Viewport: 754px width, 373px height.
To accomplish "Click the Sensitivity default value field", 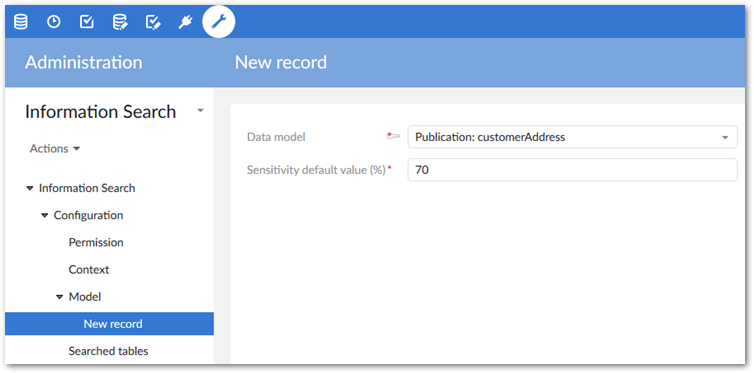I will point(572,170).
